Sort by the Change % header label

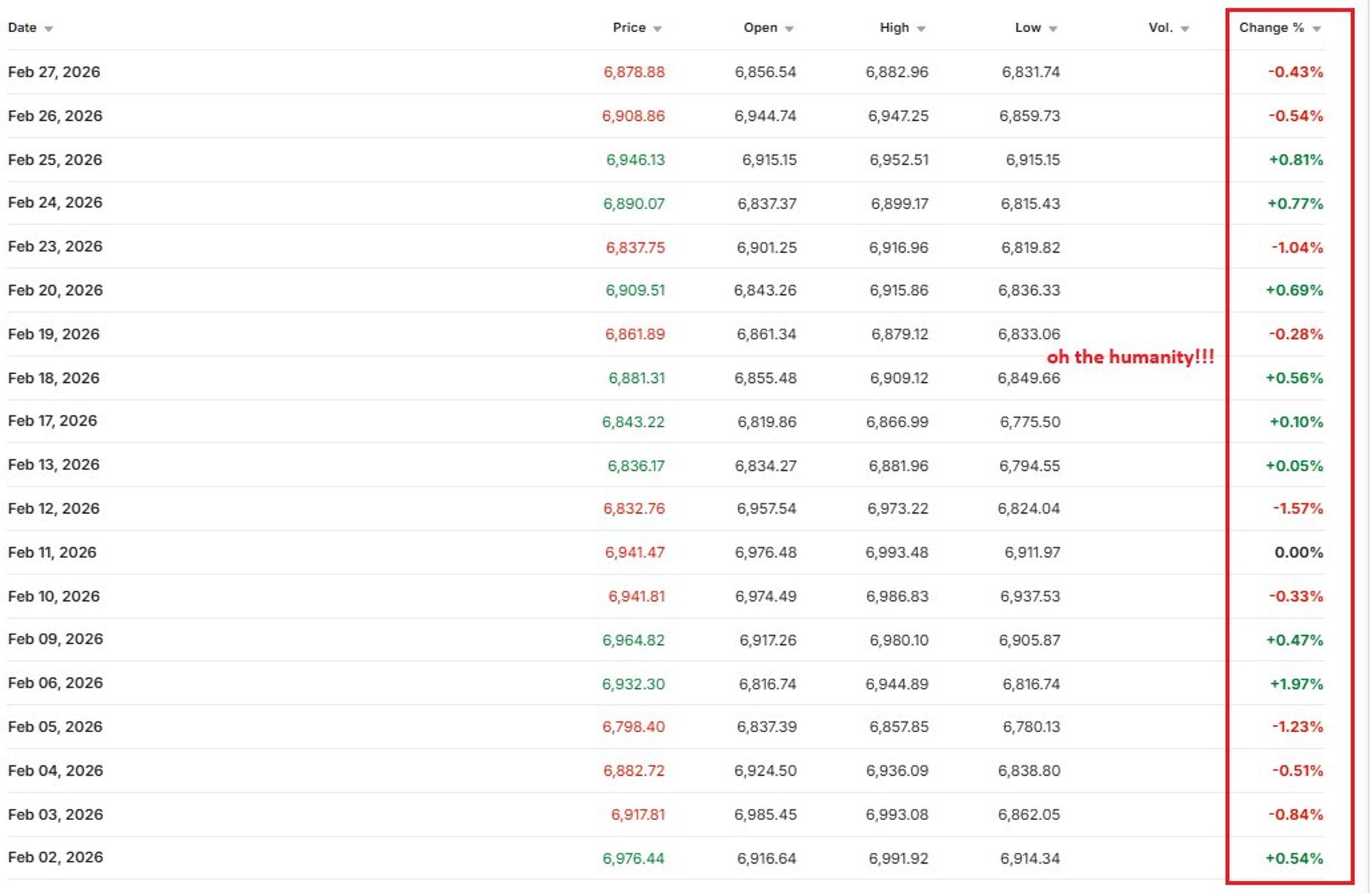tap(1271, 28)
